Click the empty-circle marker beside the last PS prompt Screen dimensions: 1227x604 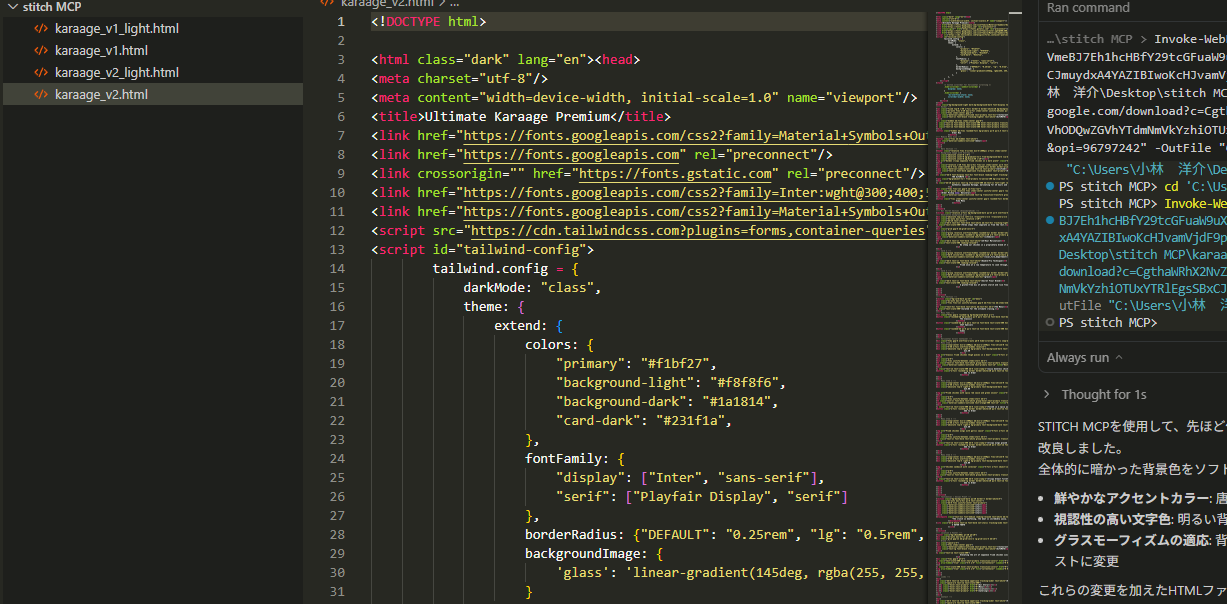coord(1049,323)
